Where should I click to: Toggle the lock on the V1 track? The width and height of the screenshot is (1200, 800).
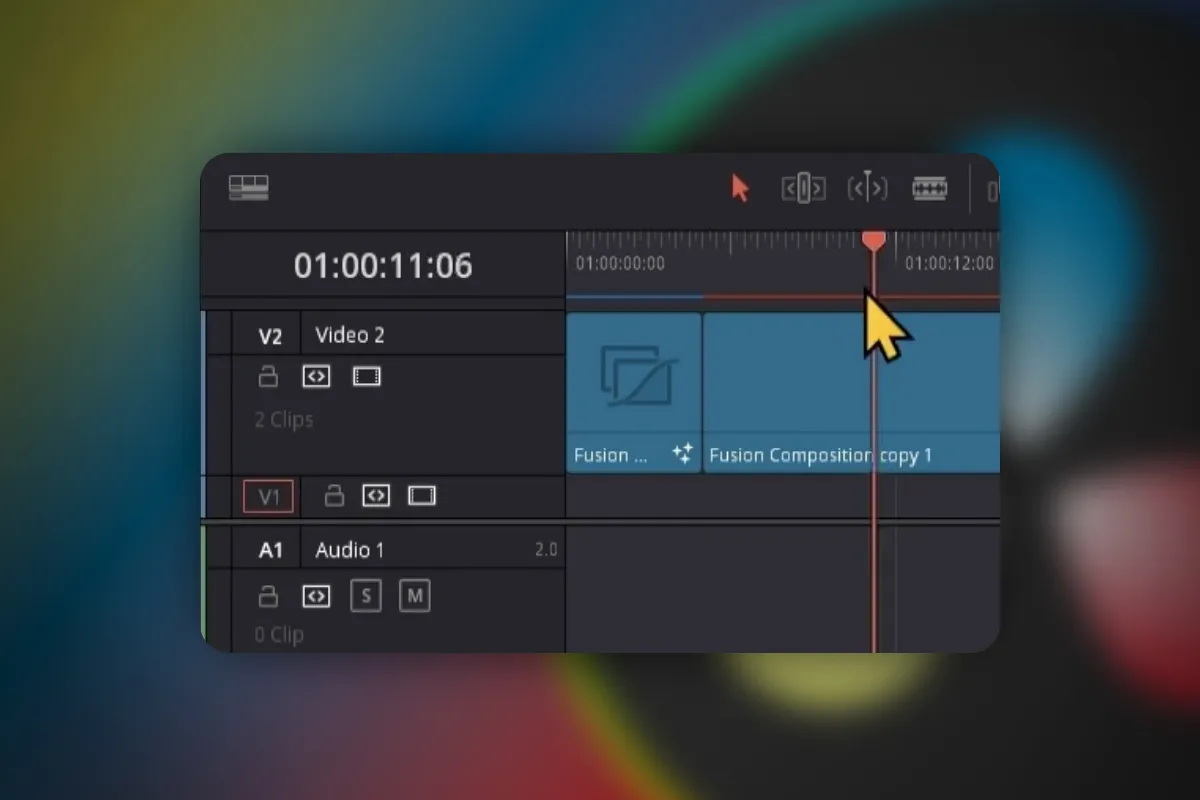pos(335,495)
